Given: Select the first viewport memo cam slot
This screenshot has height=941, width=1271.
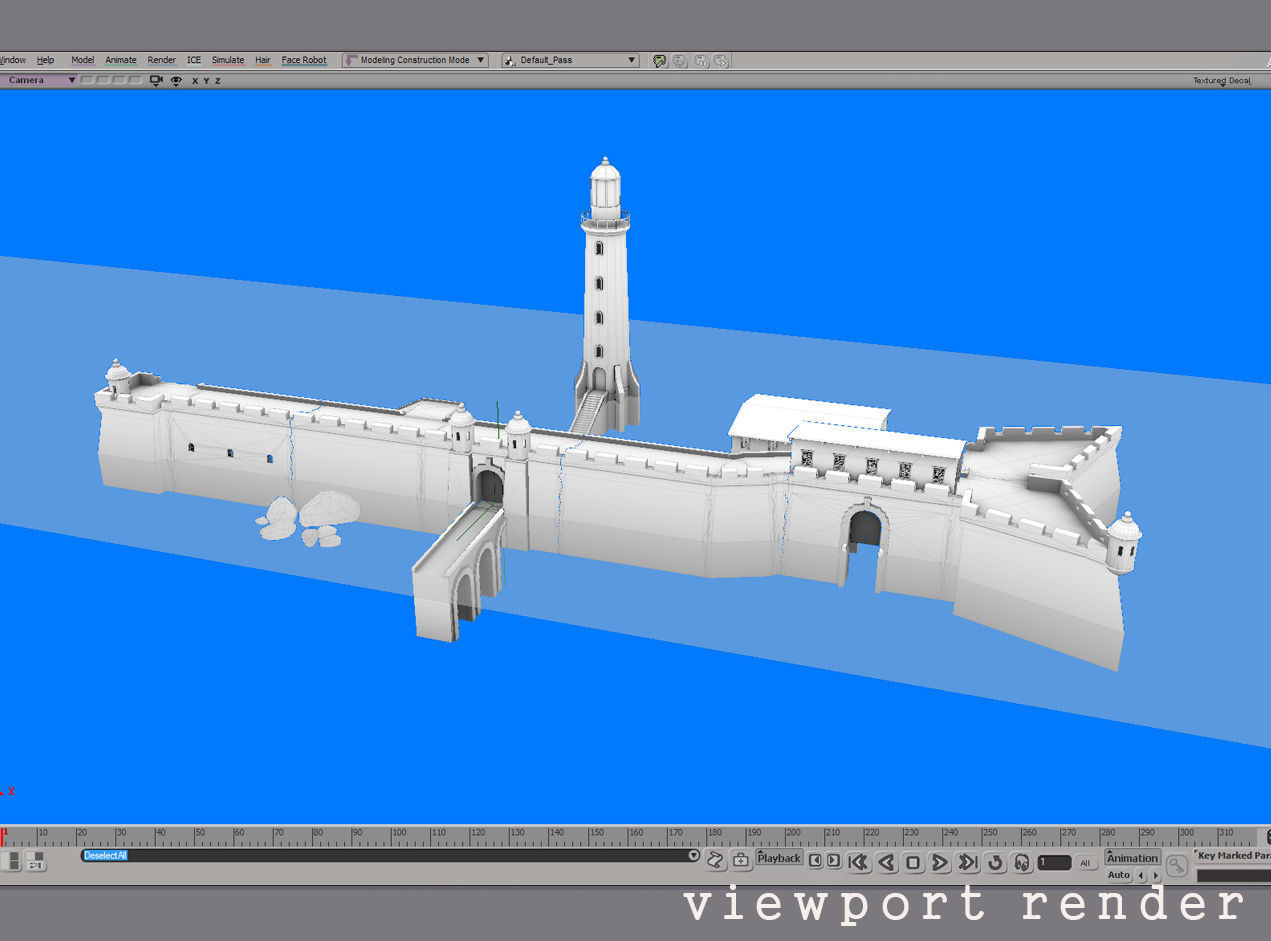Looking at the screenshot, I should [x=87, y=80].
